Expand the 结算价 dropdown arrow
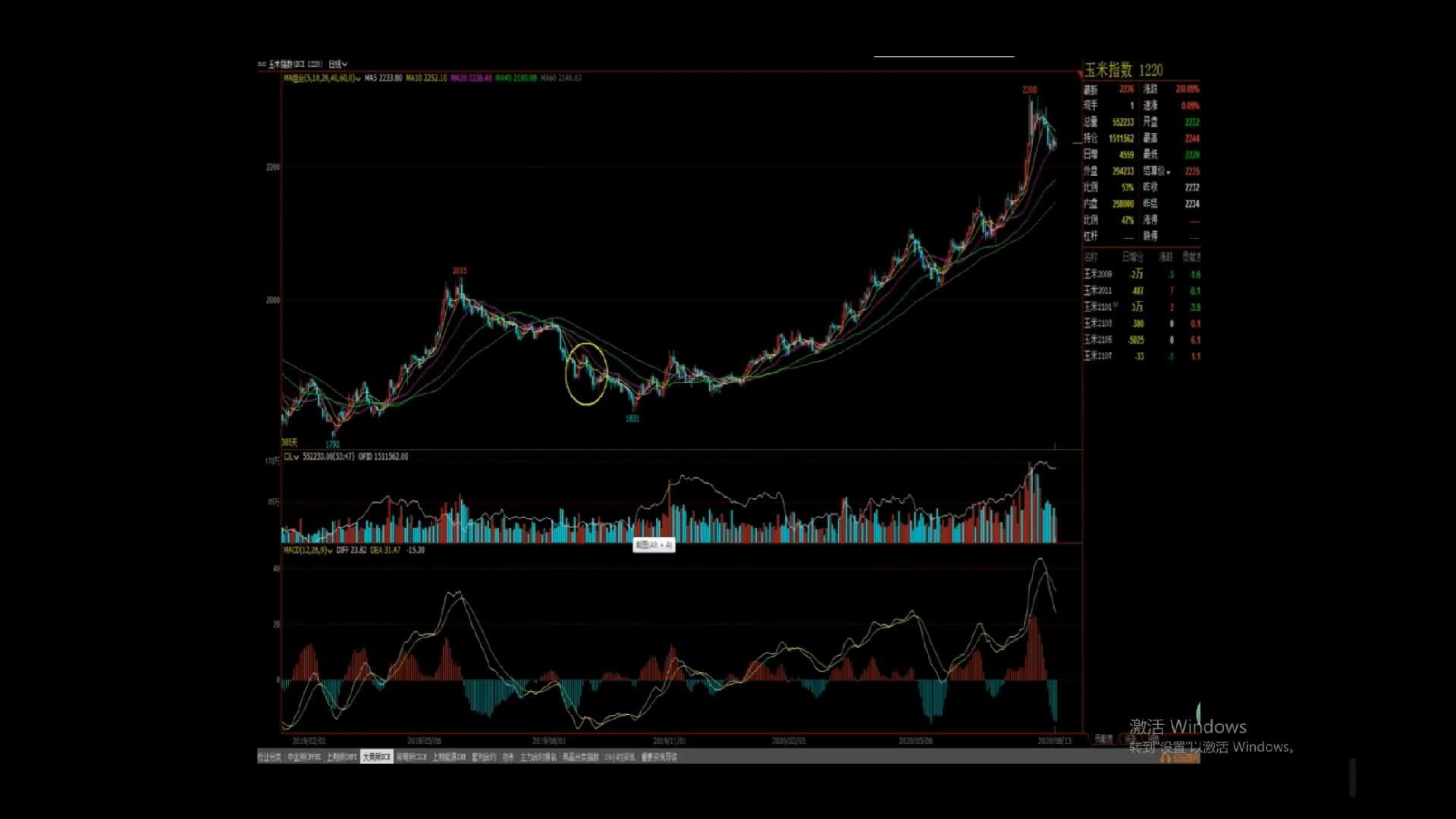 pyautogui.click(x=1169, y=172)
